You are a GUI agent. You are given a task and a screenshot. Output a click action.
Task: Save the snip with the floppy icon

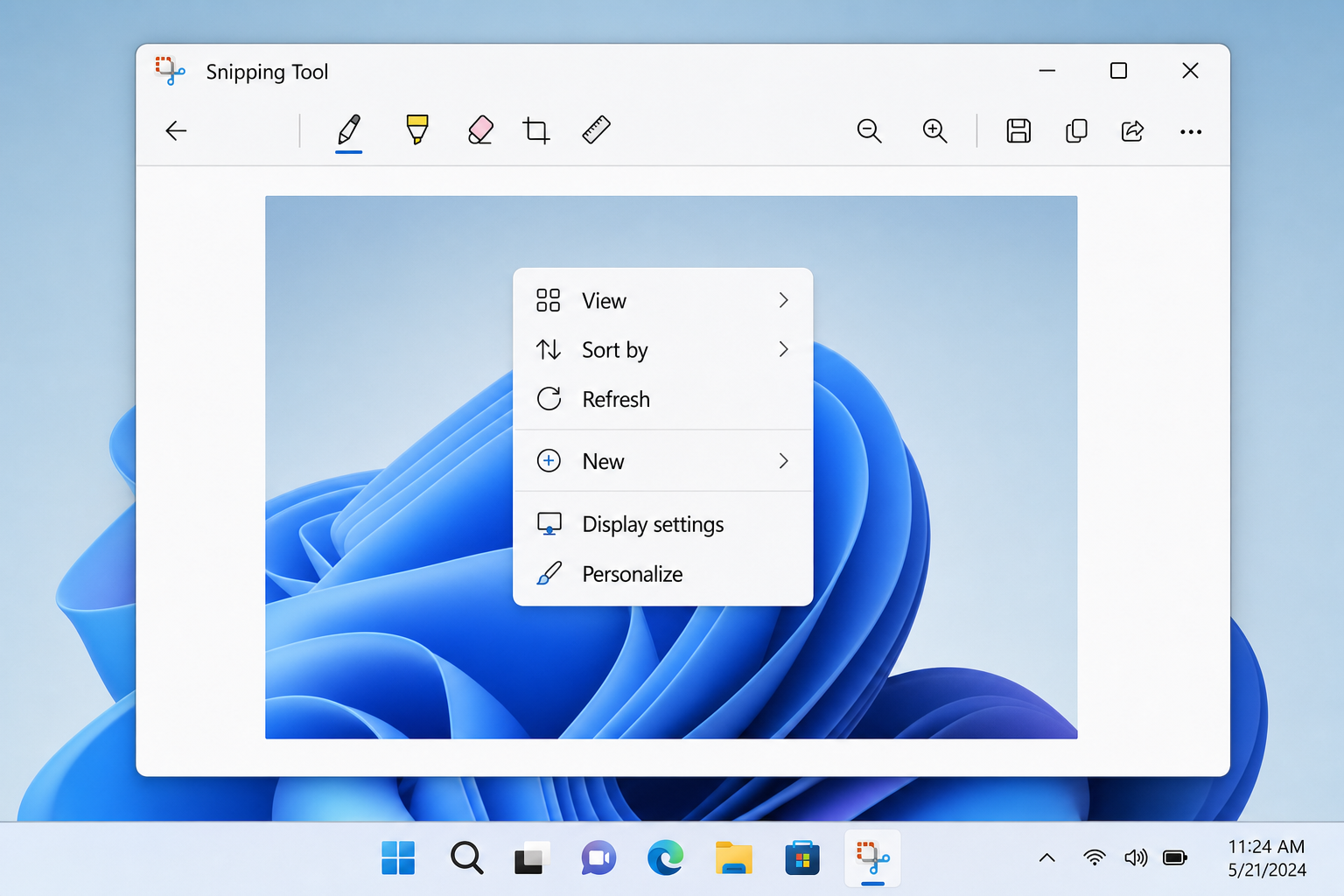click(x=1018, y=131)
